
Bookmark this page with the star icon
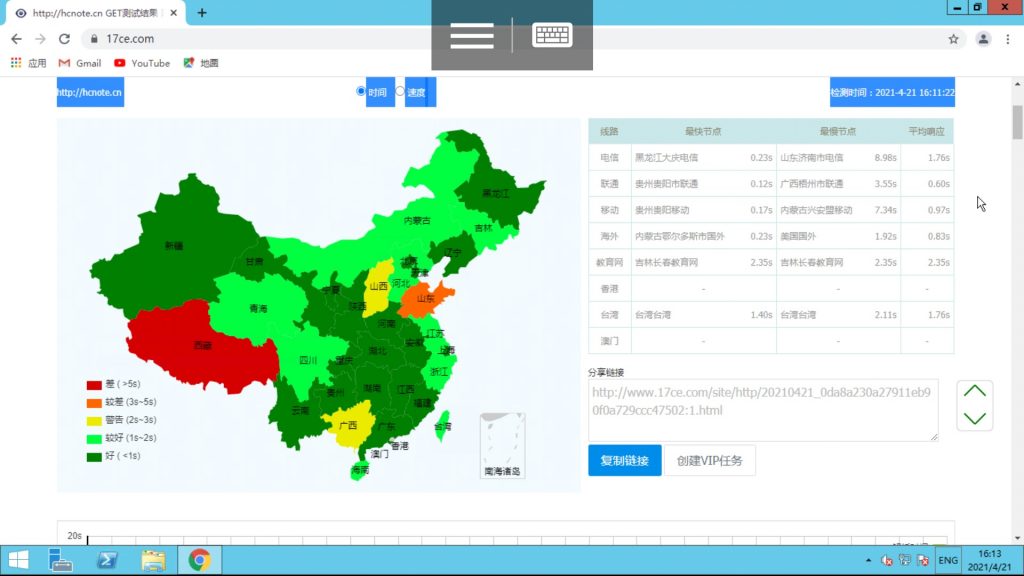[953, 37]
